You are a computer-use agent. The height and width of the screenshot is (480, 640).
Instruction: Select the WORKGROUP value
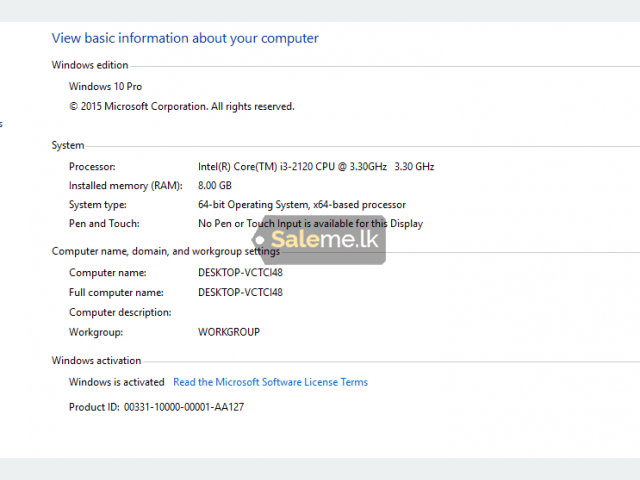point(229,332)
